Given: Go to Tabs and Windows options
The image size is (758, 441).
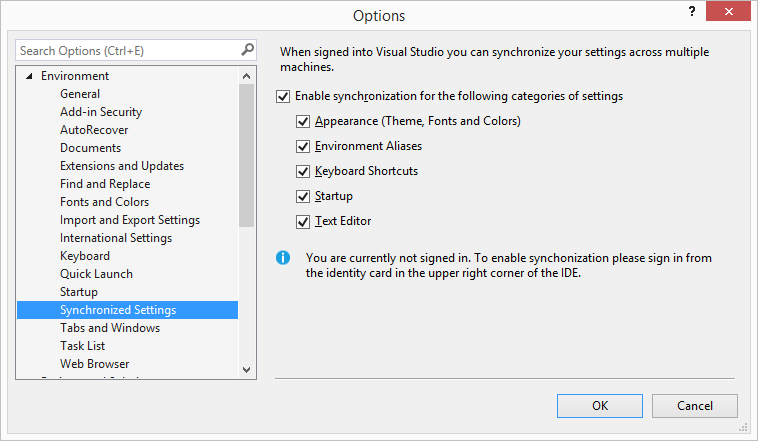Looking at the screenshot, I should pos(110,328).
